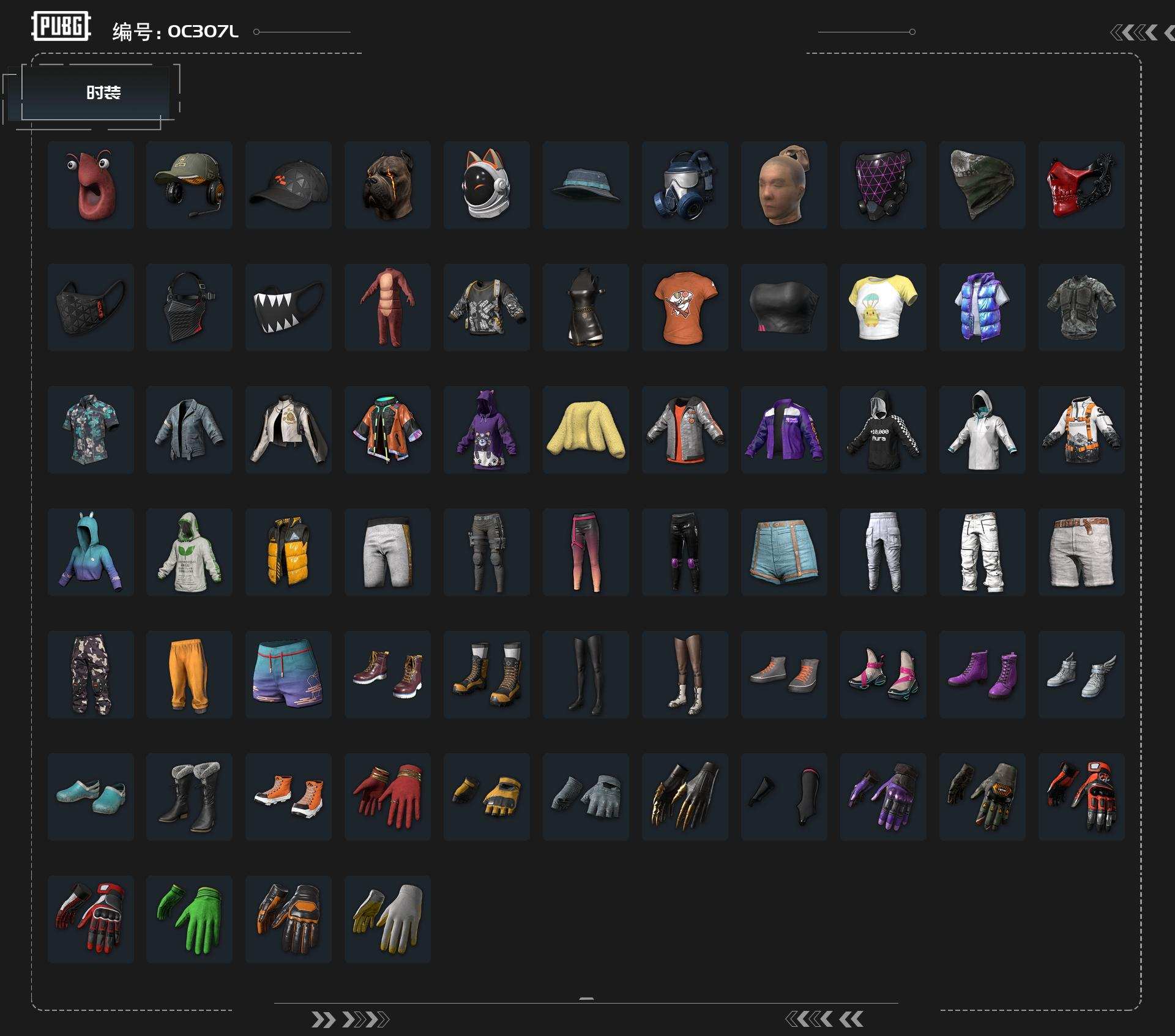Choose the yellow fingerless gloves
The width and height of the screenshot is (1175, 1036).
click(487, 797)
